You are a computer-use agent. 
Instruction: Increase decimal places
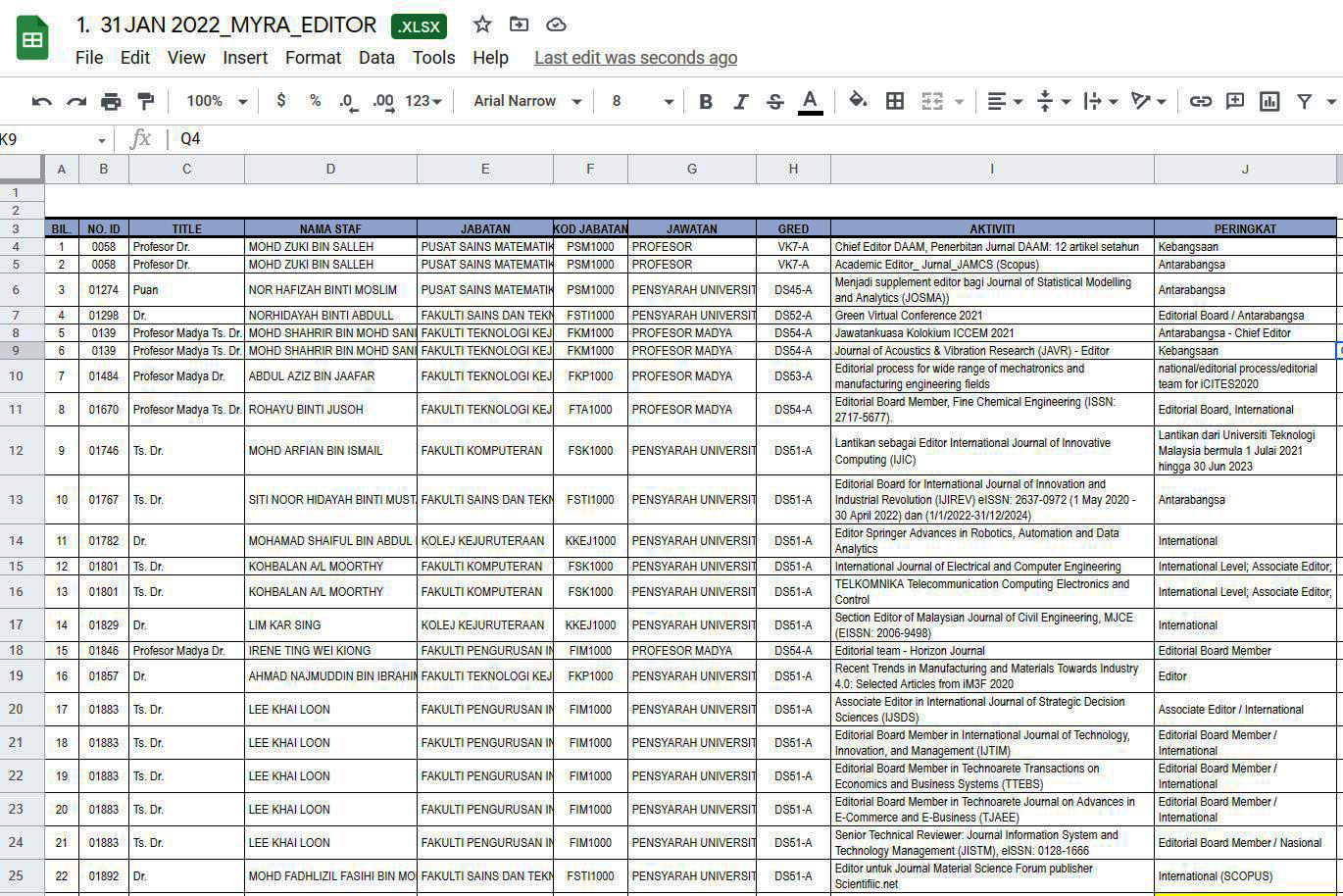point(383,101)
